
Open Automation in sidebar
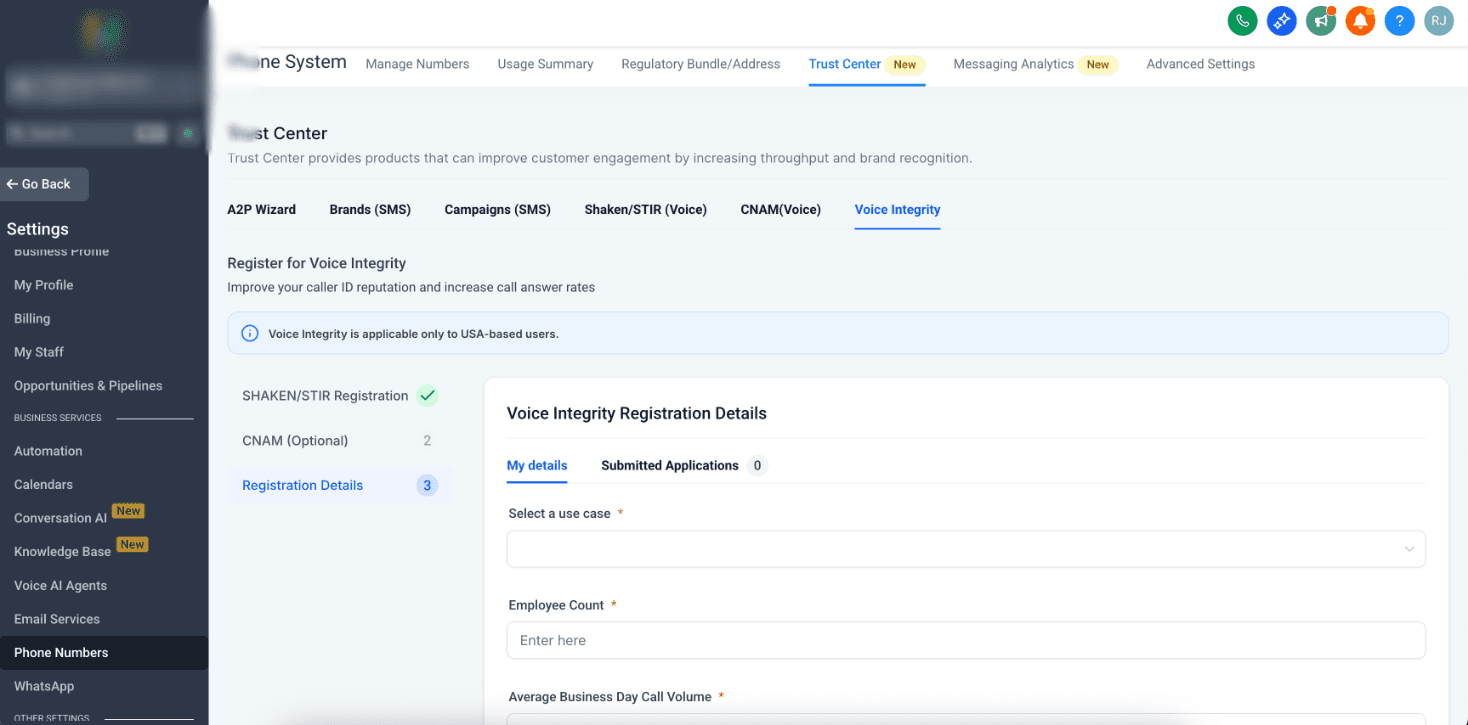click(x=48, y=451)
